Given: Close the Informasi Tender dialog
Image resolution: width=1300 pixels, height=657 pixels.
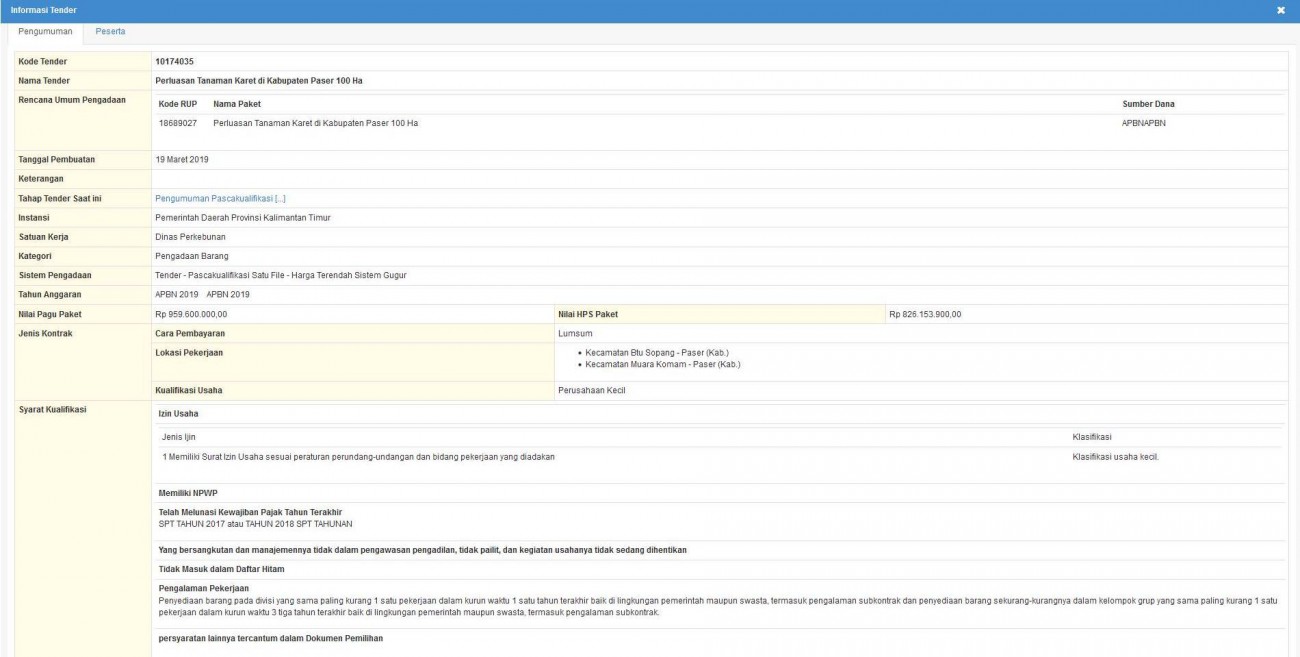Looking at the screenshot, I should pyautogui.click(x=1281, y=10).
